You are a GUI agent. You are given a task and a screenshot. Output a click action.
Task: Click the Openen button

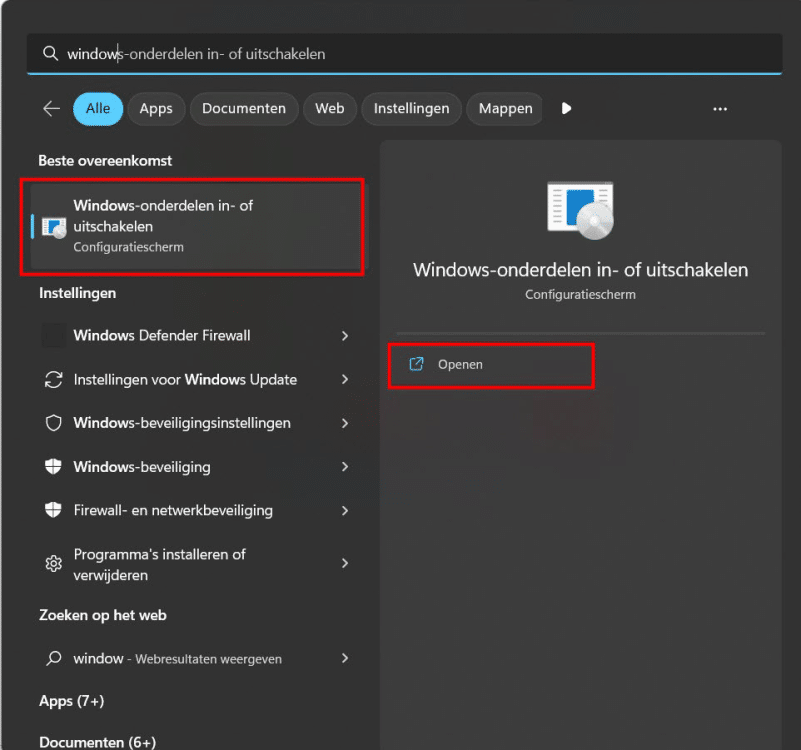coord(491,365)
